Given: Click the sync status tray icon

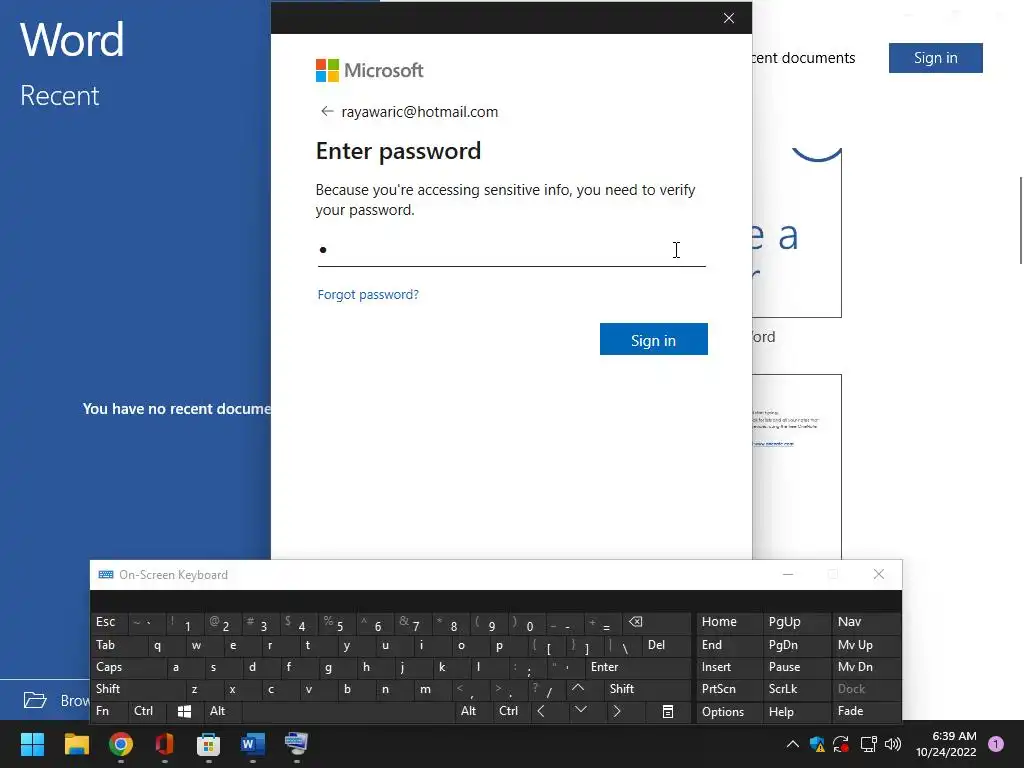Looking at the screenshot, I should (841, 744).
